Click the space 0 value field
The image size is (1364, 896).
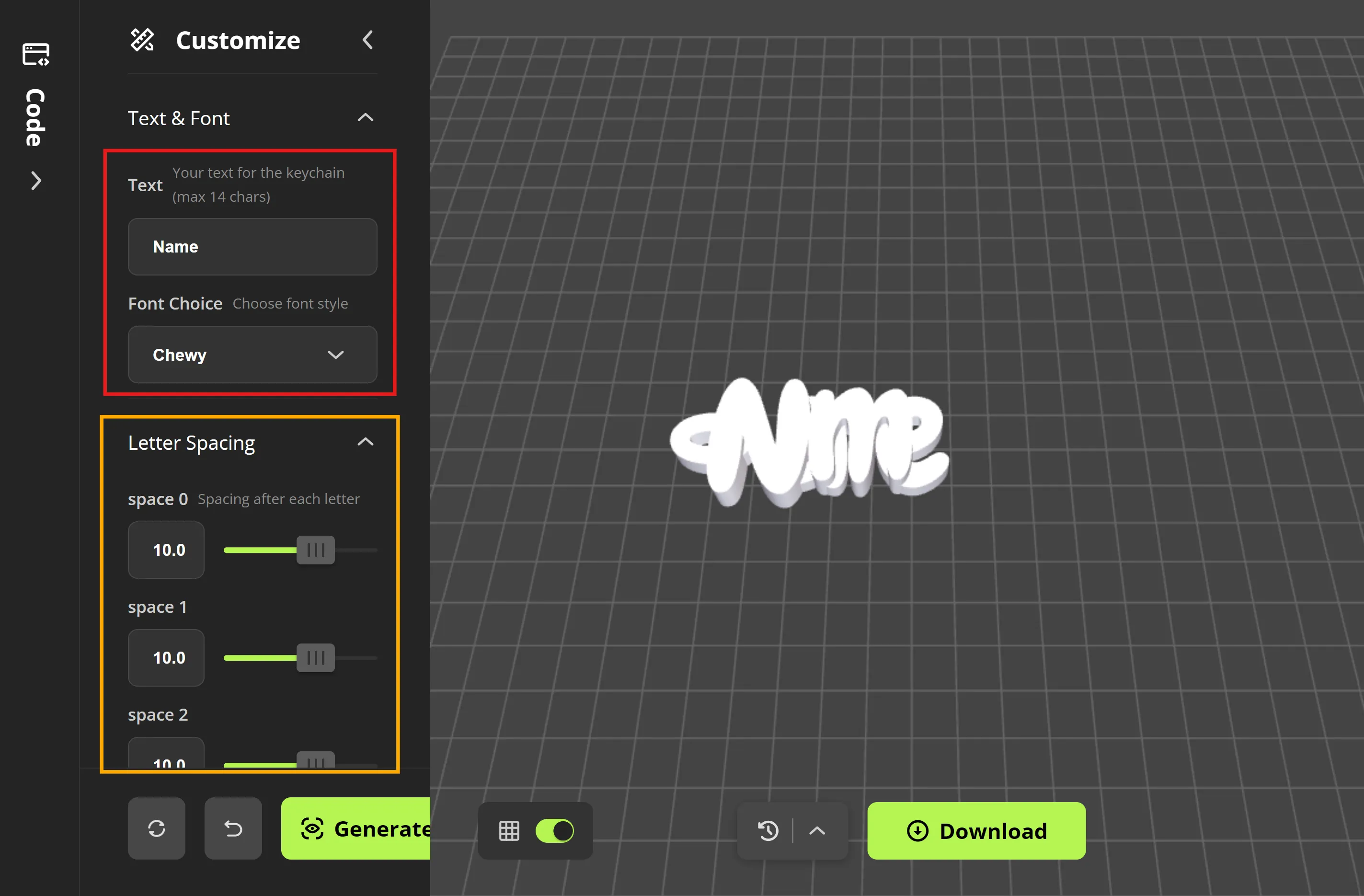(x=166, y=550)
